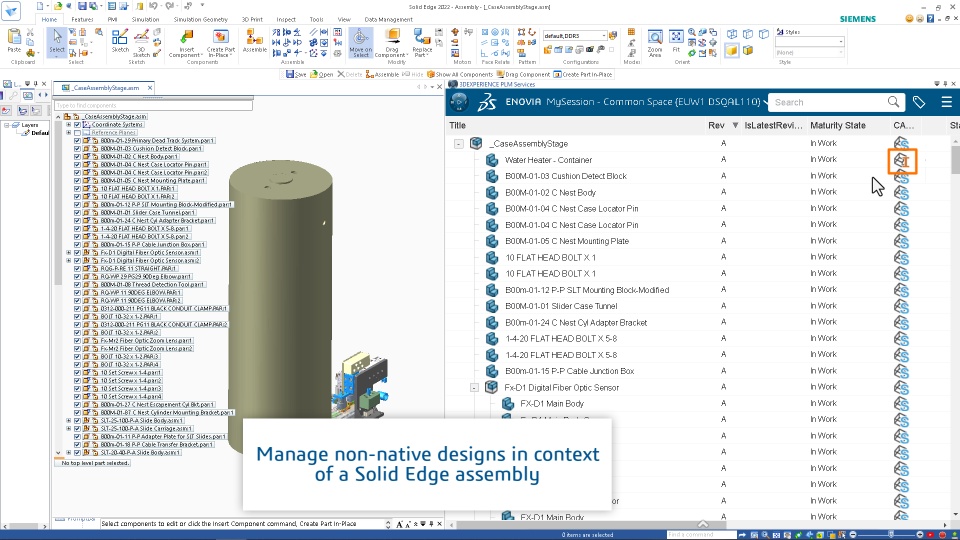Expand Coordinate Systems node in Pathfinder
This screenshot has width=960, height=540.
pyautogui.click(x=69, y=124)
